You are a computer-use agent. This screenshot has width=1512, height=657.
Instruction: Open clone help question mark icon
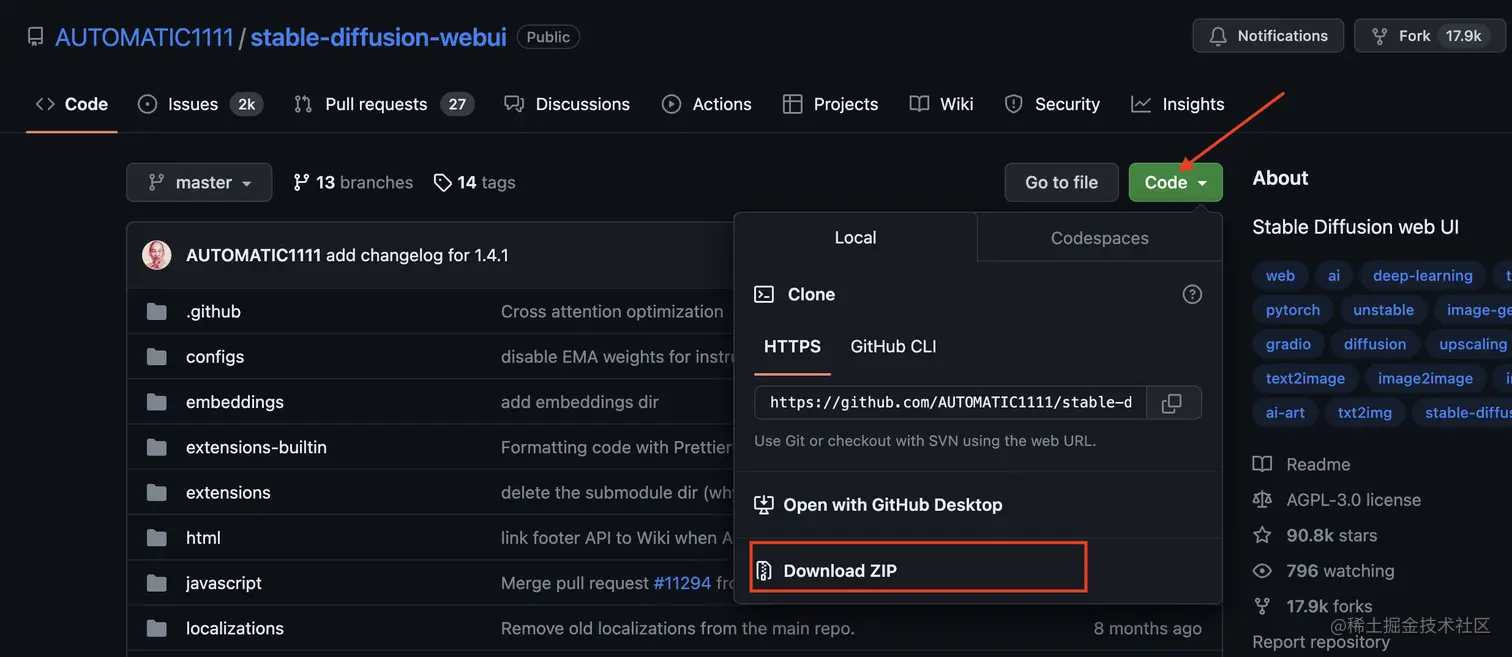pyautogui.click(x=1192, y=294)
